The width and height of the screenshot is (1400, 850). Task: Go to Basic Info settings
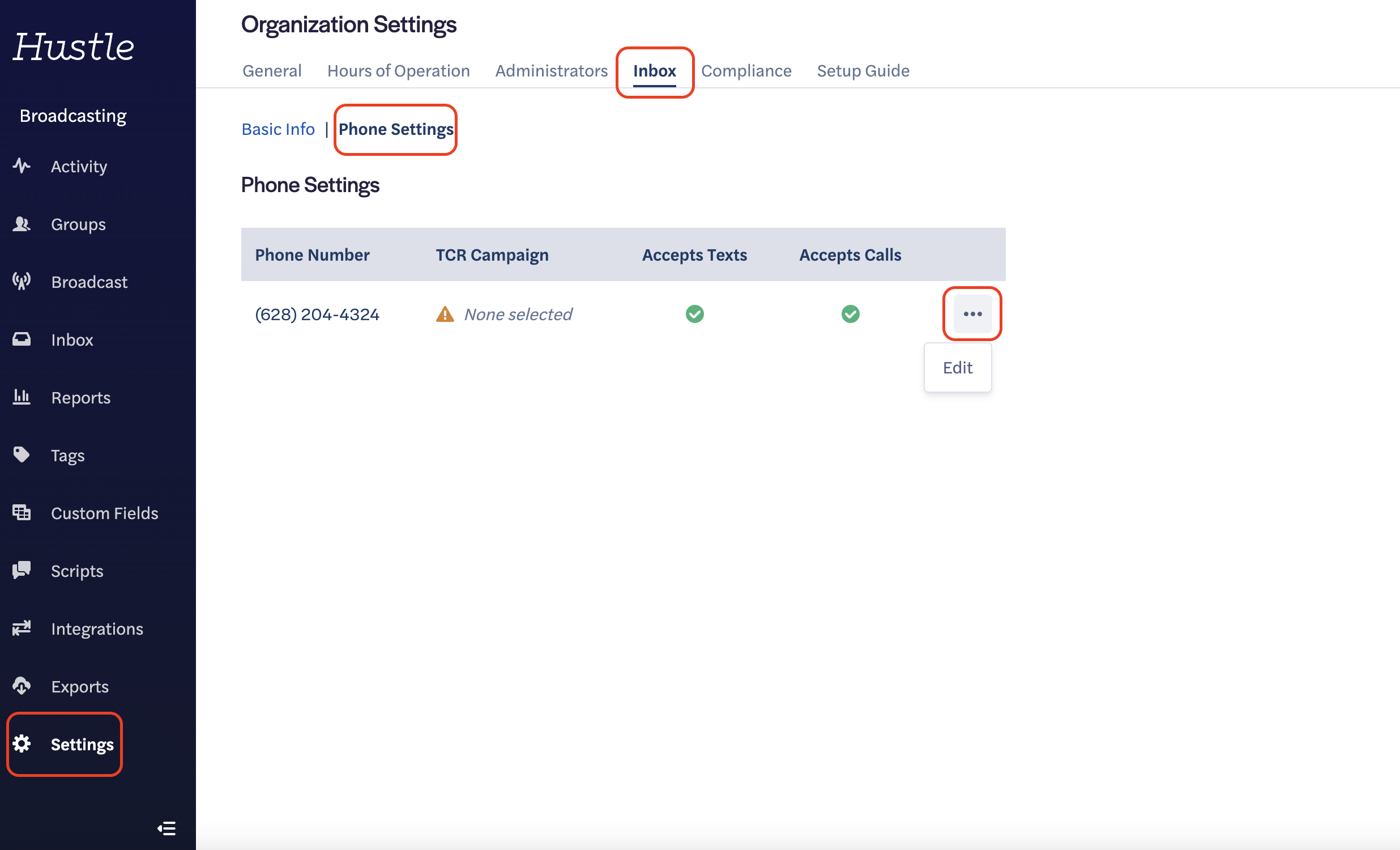[278, 129]
